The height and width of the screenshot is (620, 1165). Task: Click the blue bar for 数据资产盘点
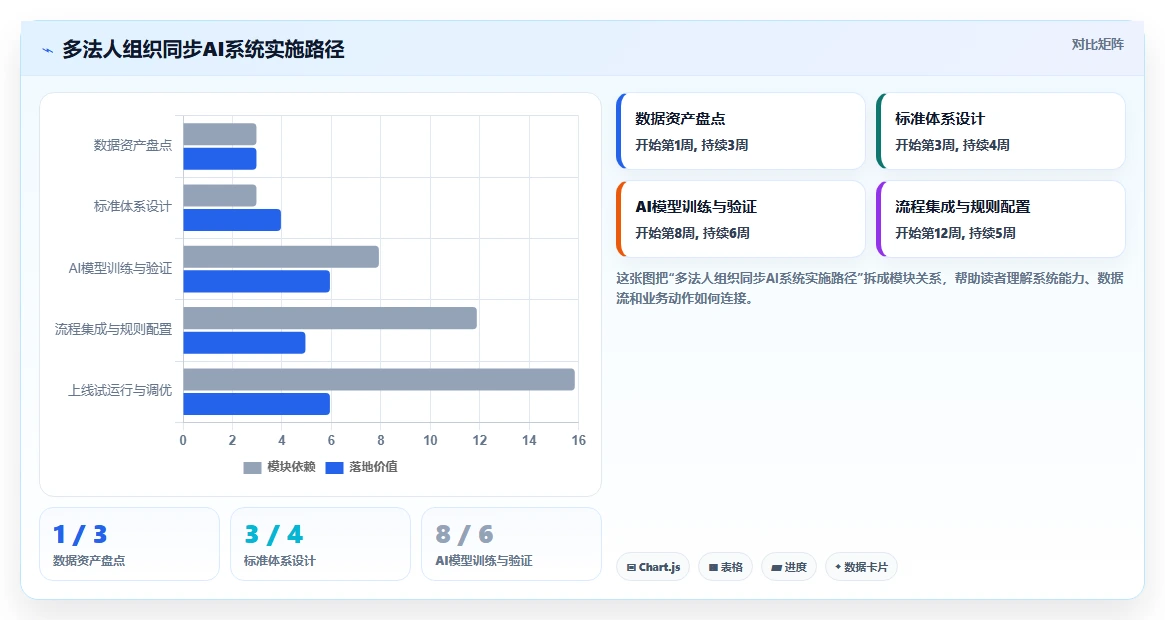(x=220, y=159)
